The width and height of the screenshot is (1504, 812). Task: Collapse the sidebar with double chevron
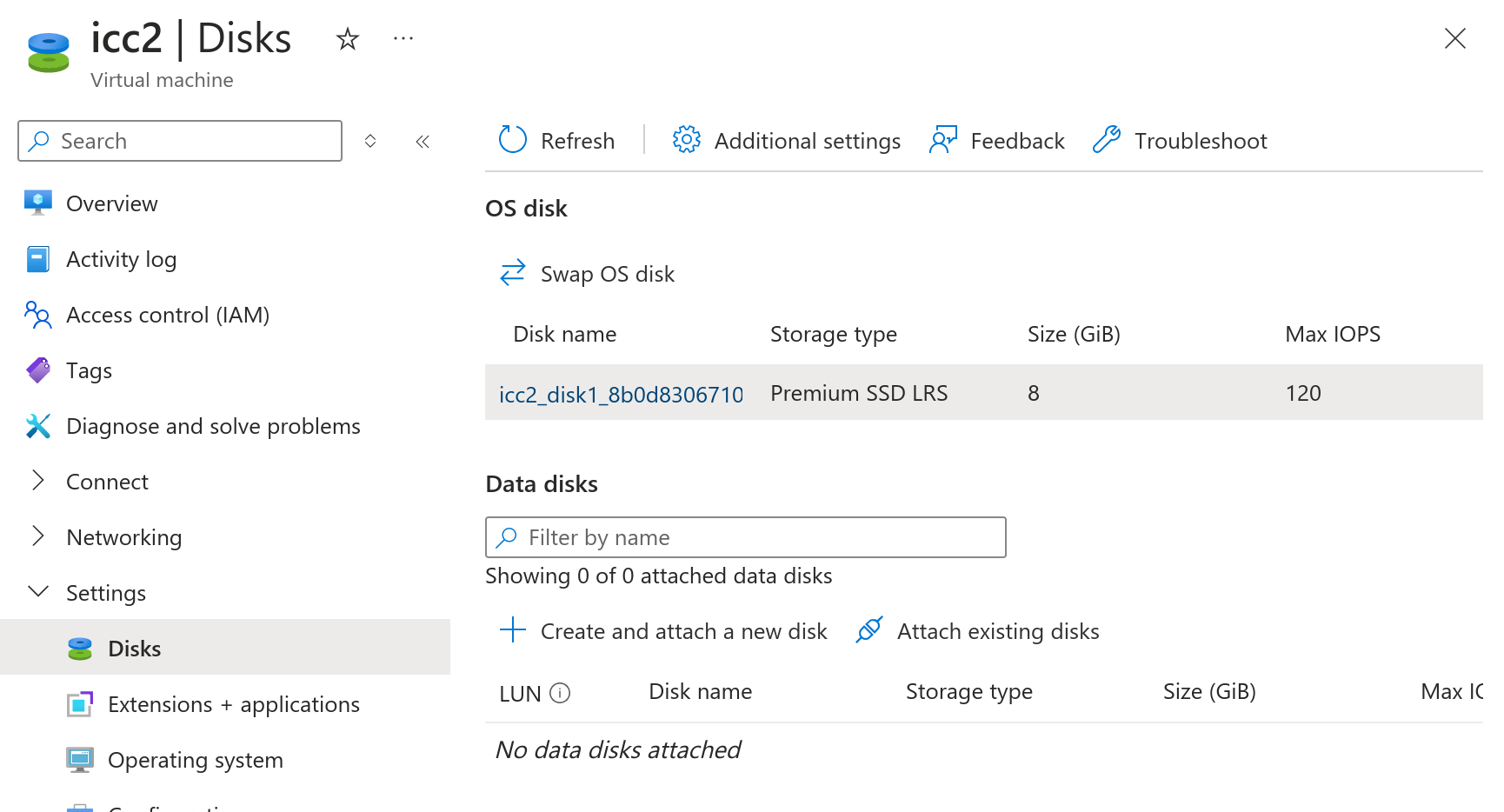(423, 142)
